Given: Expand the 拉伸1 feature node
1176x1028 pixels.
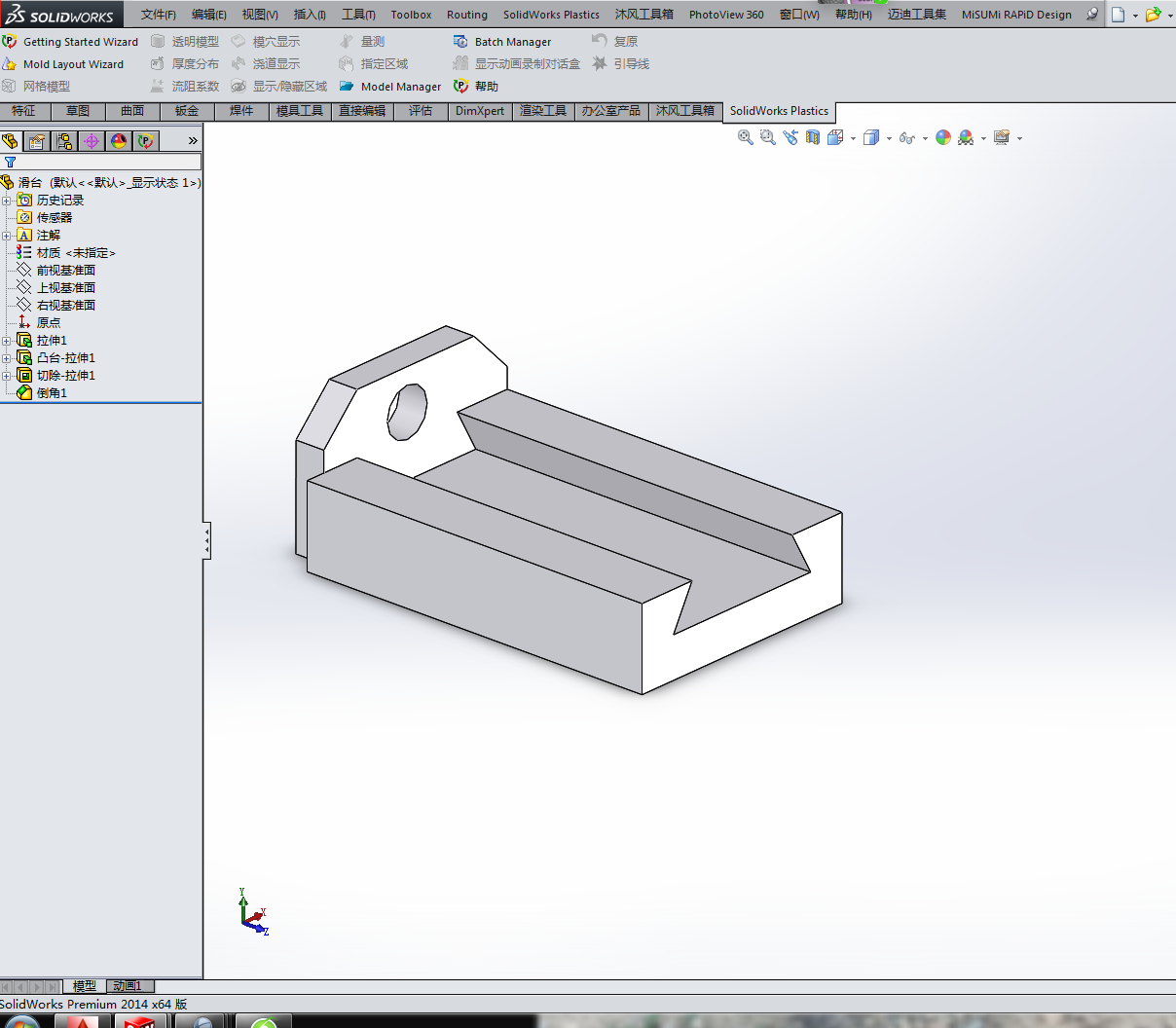Looking at the screenshot, I should [x=7, y=341].
